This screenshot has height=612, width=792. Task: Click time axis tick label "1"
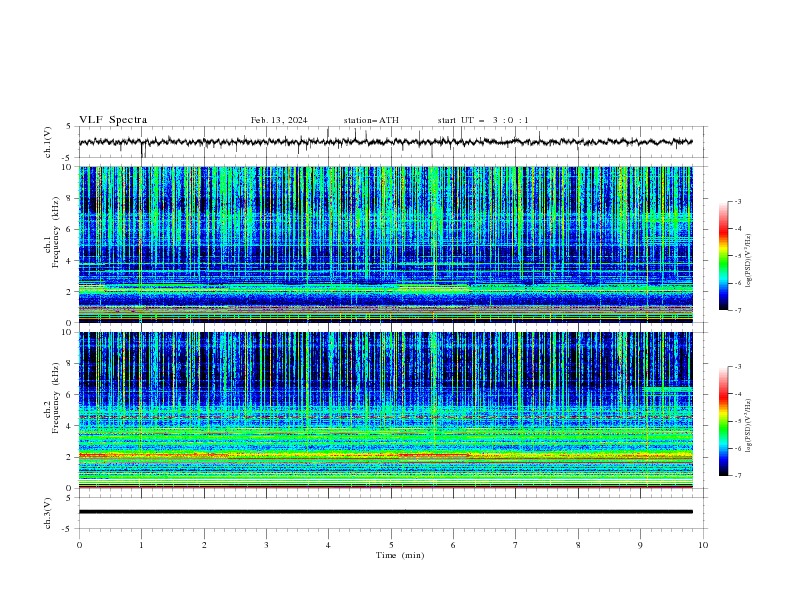click(141, 545)
